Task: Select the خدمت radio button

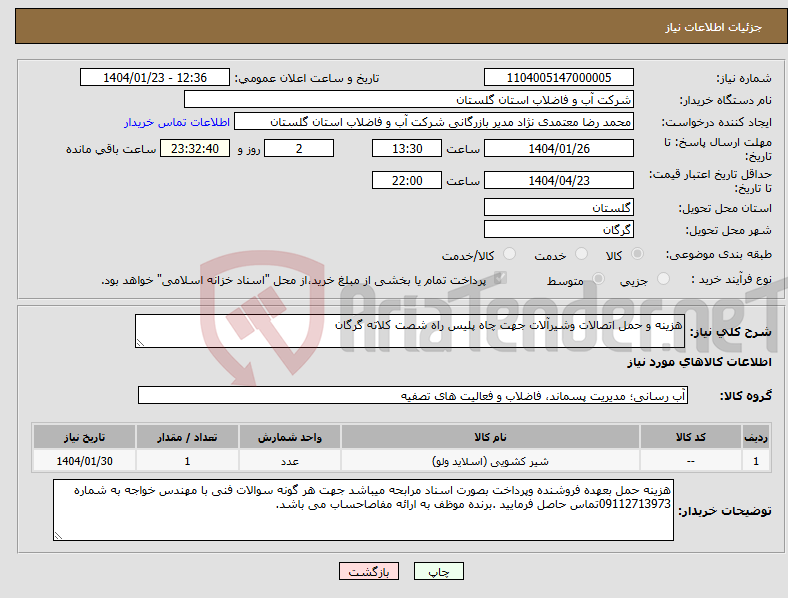Action: click(x=581, y=254)
